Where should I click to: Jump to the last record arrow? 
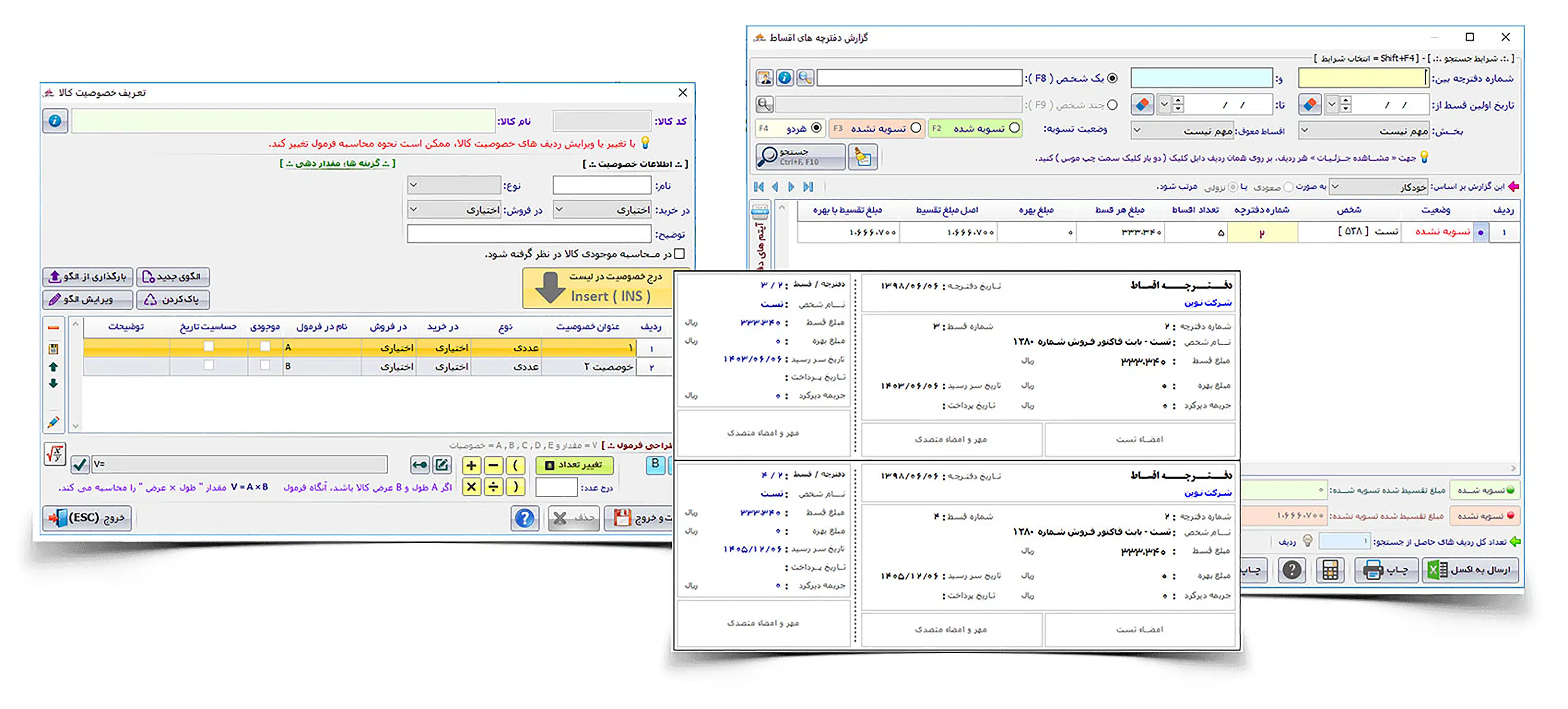(808, 187)
